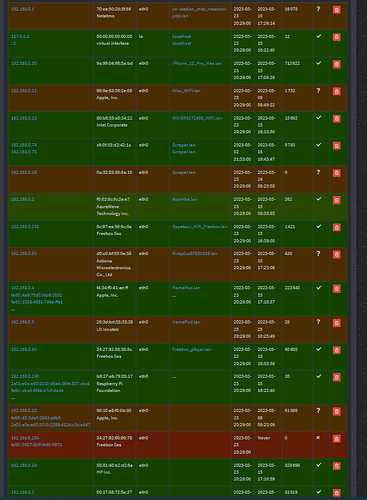
Task: Open HomePod.lan hostname in 192.168.0.5 row
Action: coord(186,322)
